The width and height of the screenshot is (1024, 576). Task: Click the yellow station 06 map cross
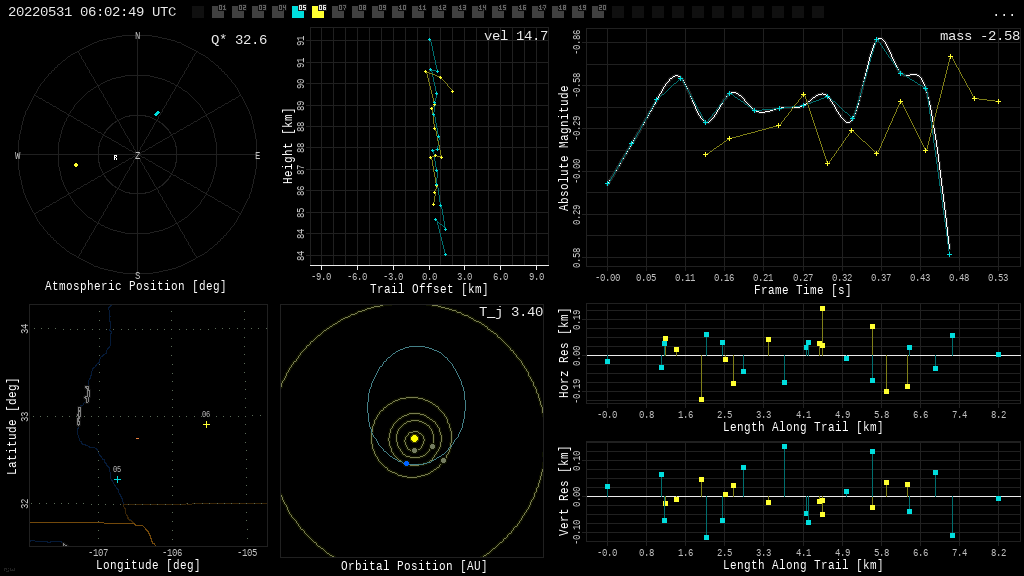point(207,424)
